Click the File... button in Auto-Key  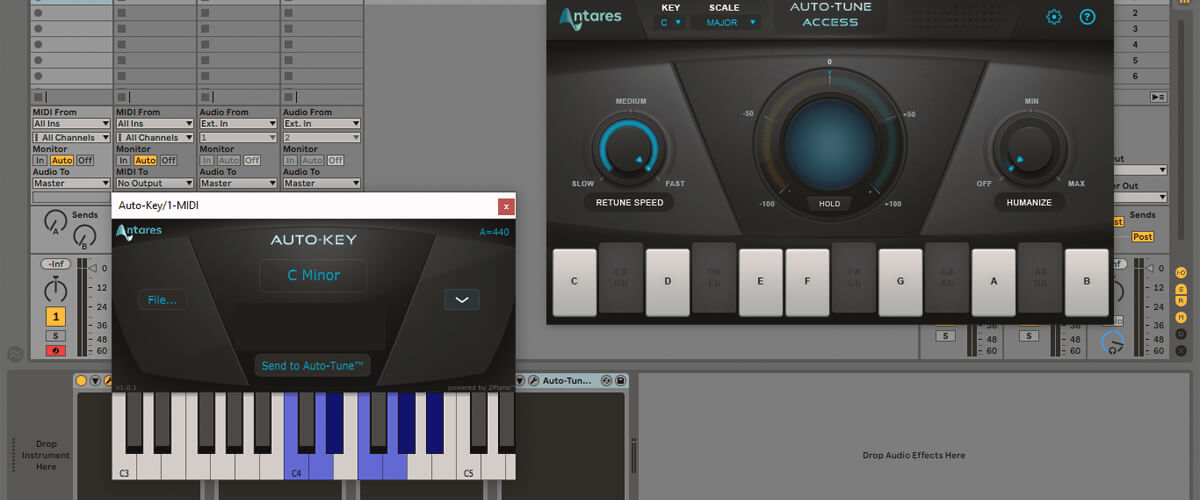[x=162, y=300]
